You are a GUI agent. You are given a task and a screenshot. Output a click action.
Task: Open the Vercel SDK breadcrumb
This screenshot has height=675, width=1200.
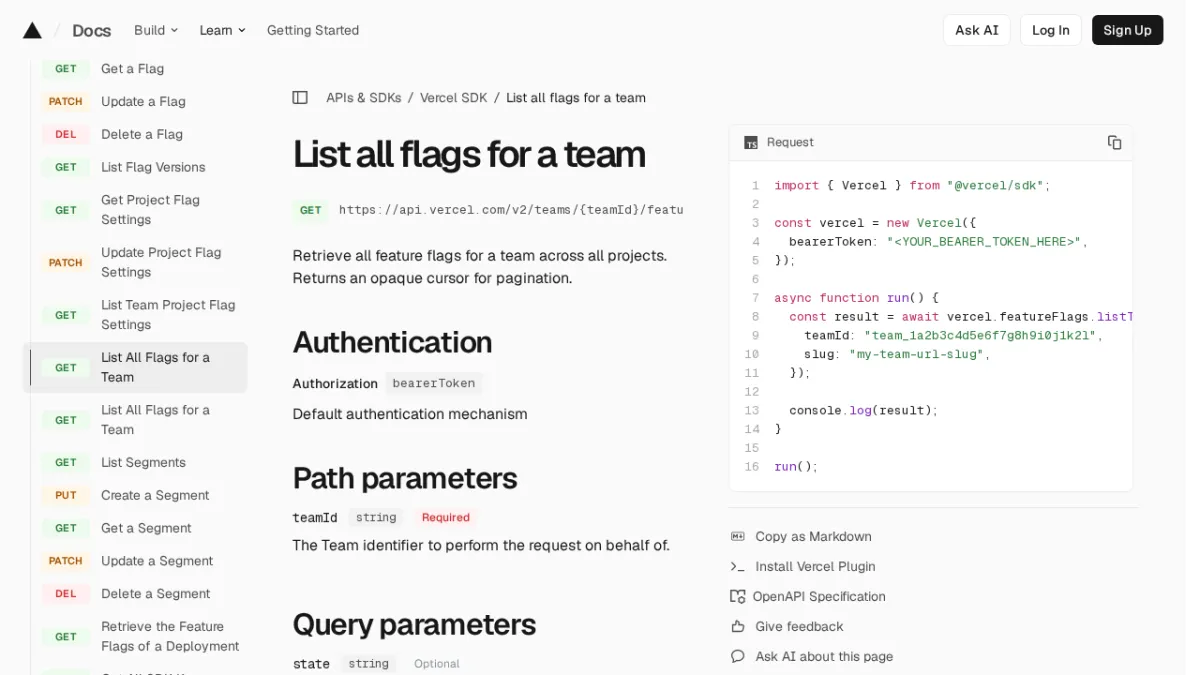(453, 98)
